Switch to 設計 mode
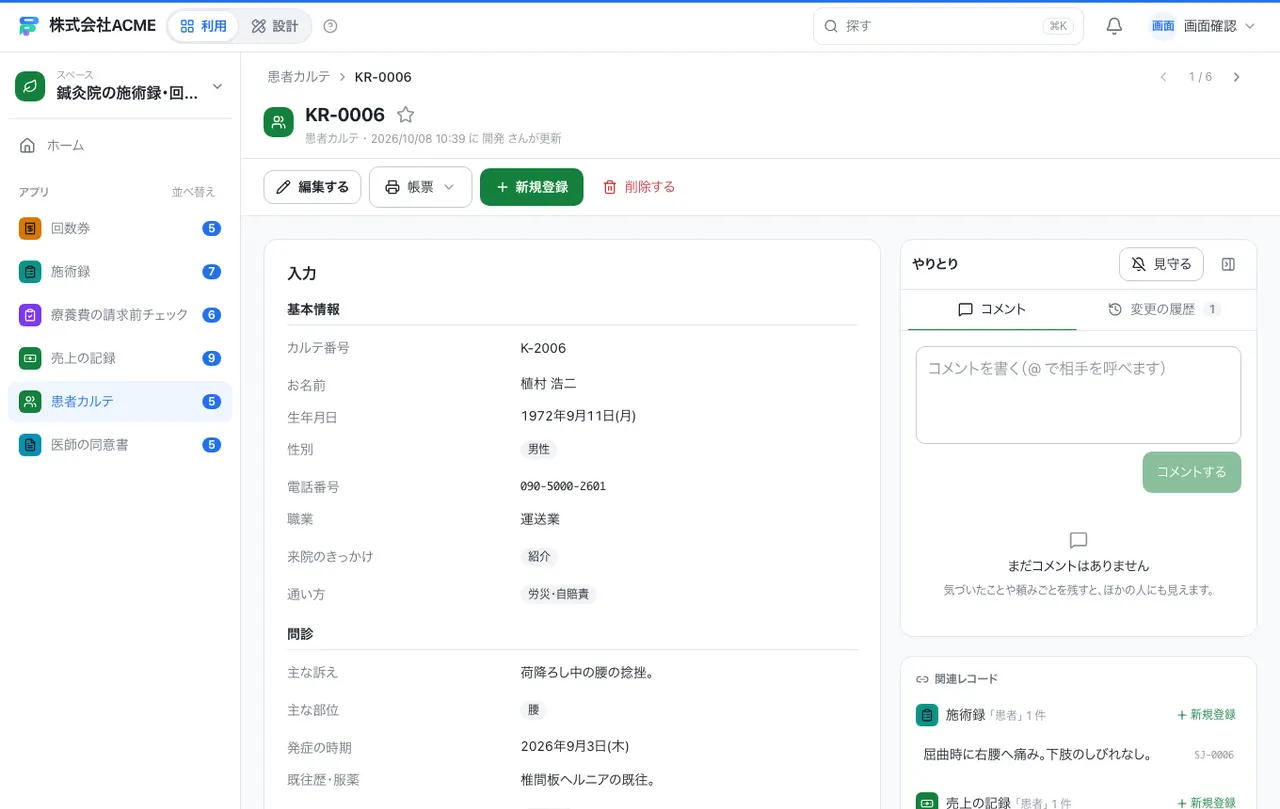 pos(275,26)
